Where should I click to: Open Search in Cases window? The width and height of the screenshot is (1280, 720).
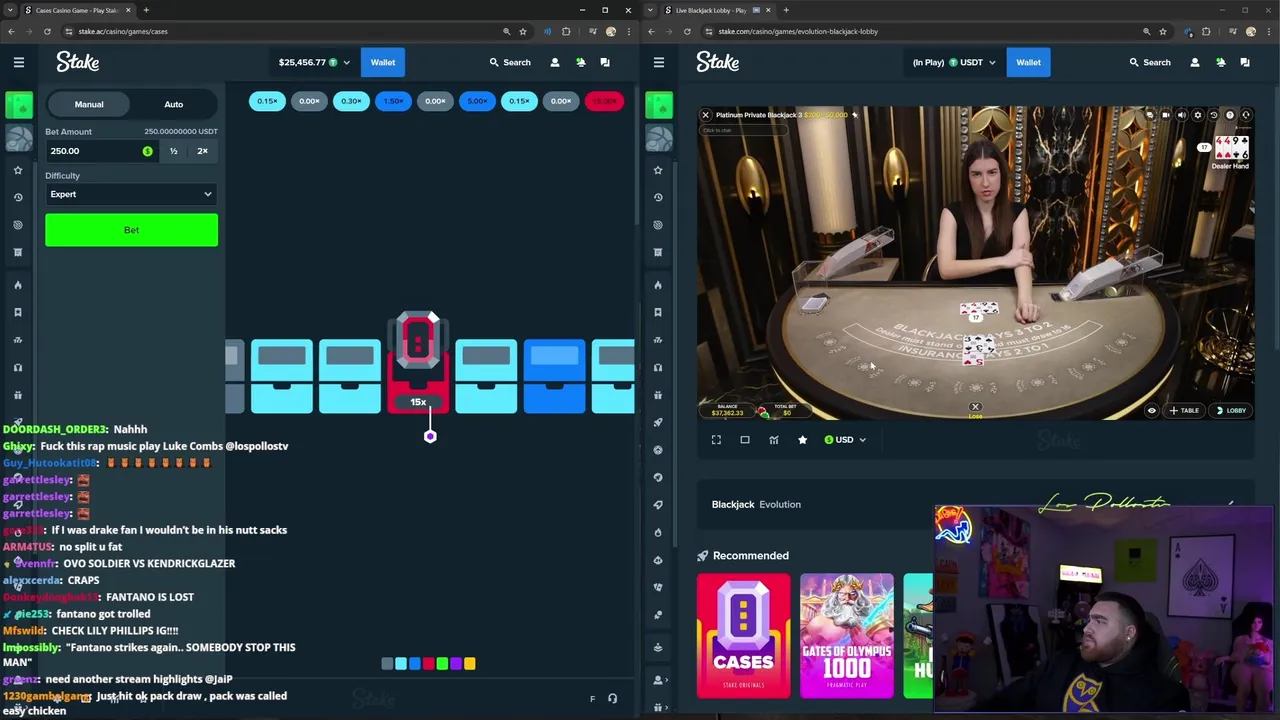pos(510,62)
